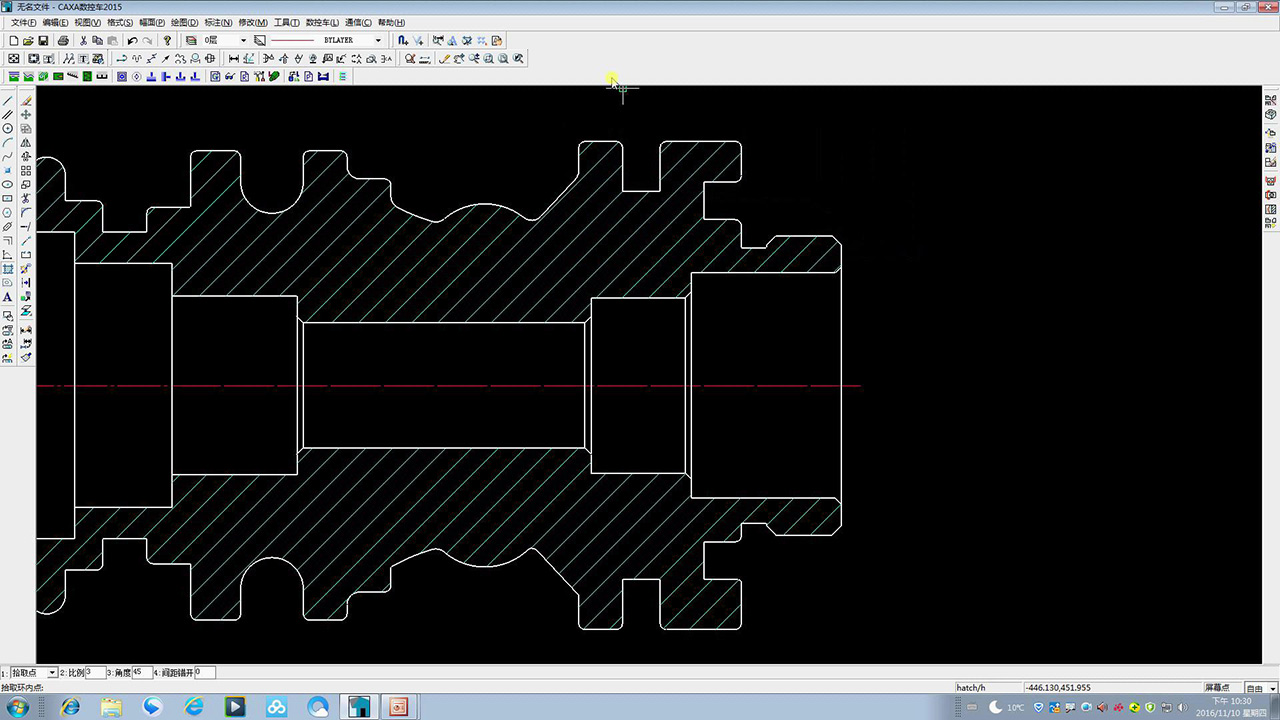Open the 帮助(H) menu
Image resolution: width=1280 pixels, height=720 pixels.
coord(392,22)
